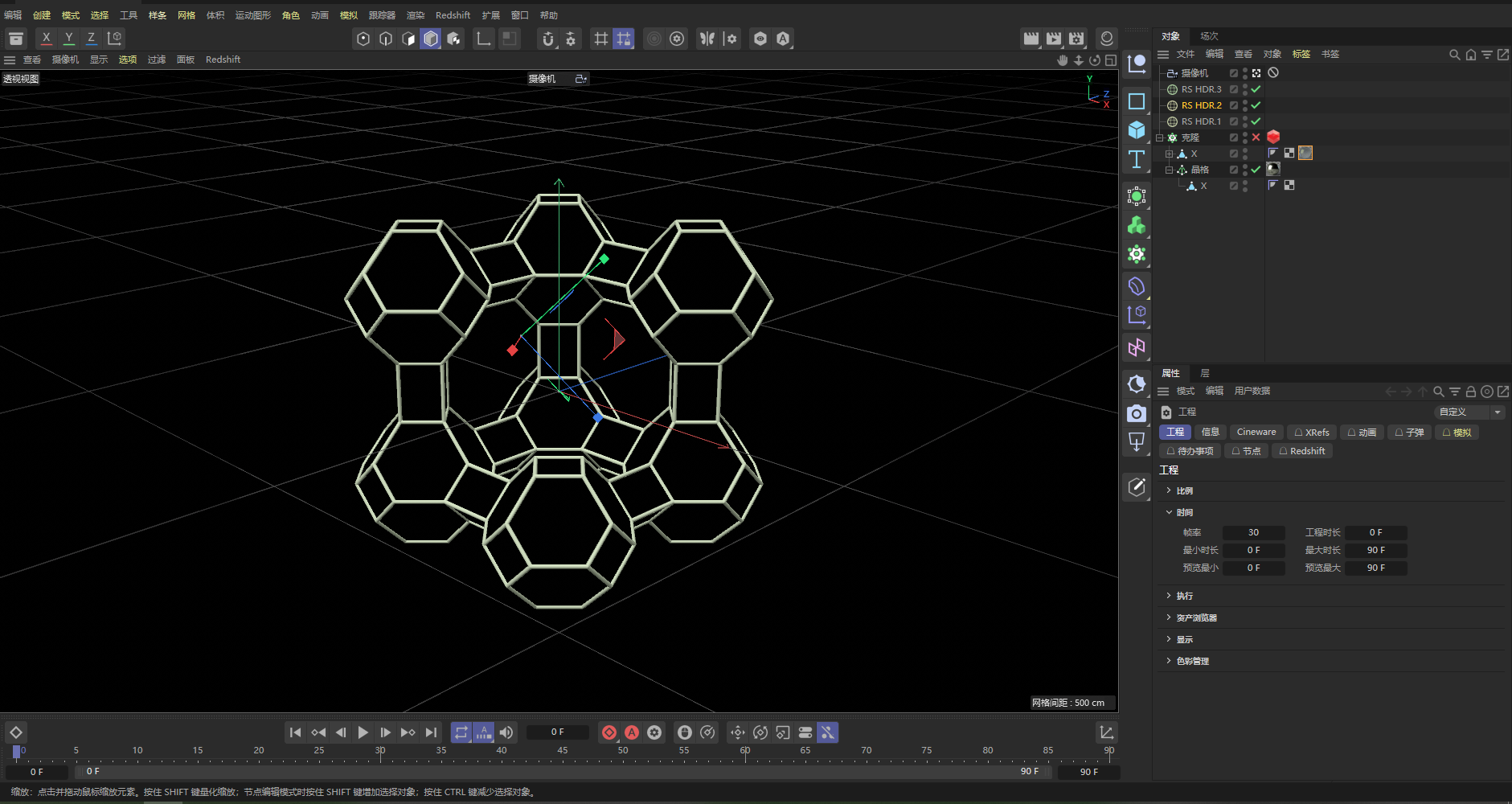Open the Redshift menu in menu bar
Viewport: 1512px width, 804px height.
tap(453, 15)
